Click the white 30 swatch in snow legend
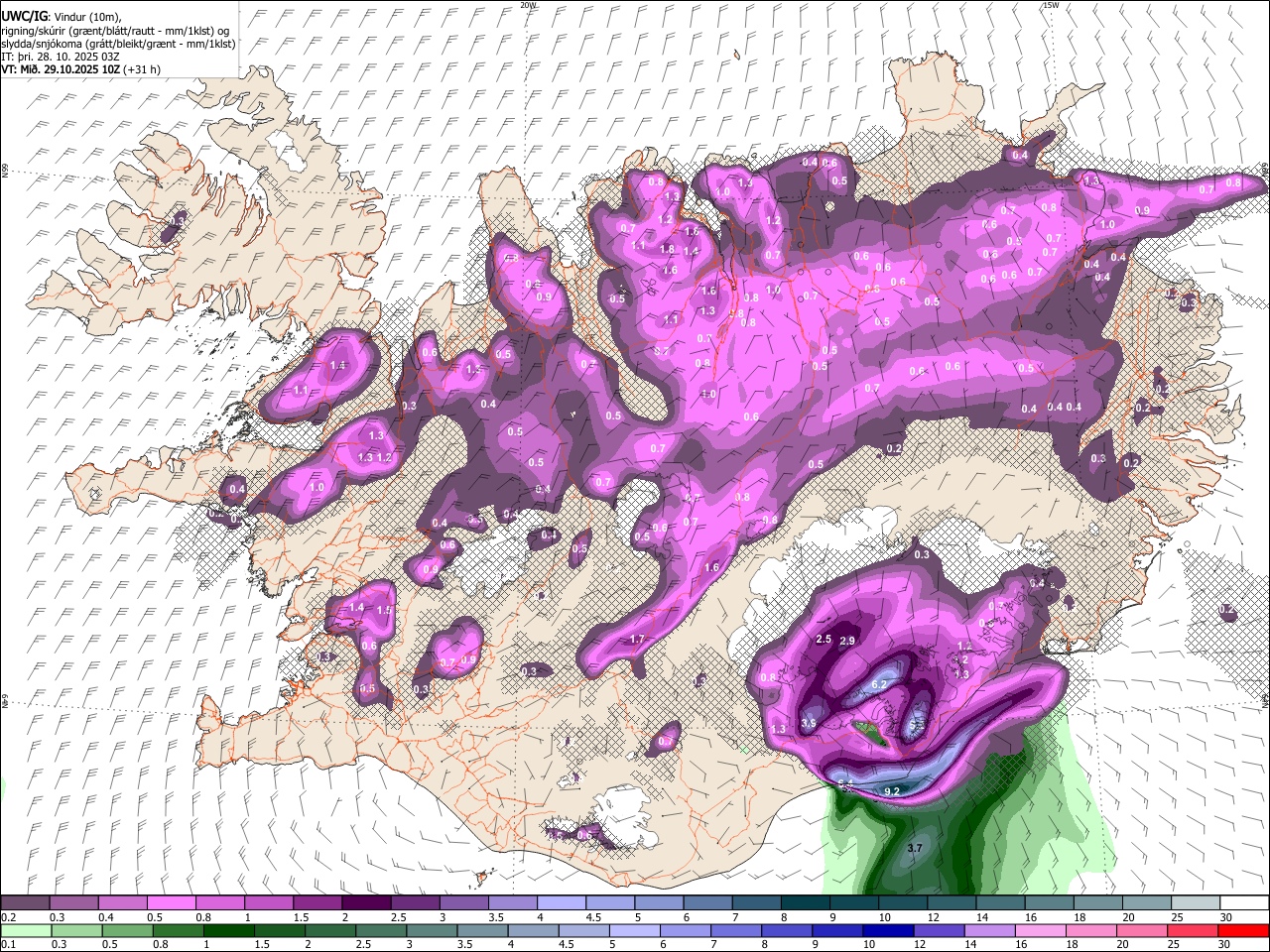1270x952 pixels. (1244, 903)
